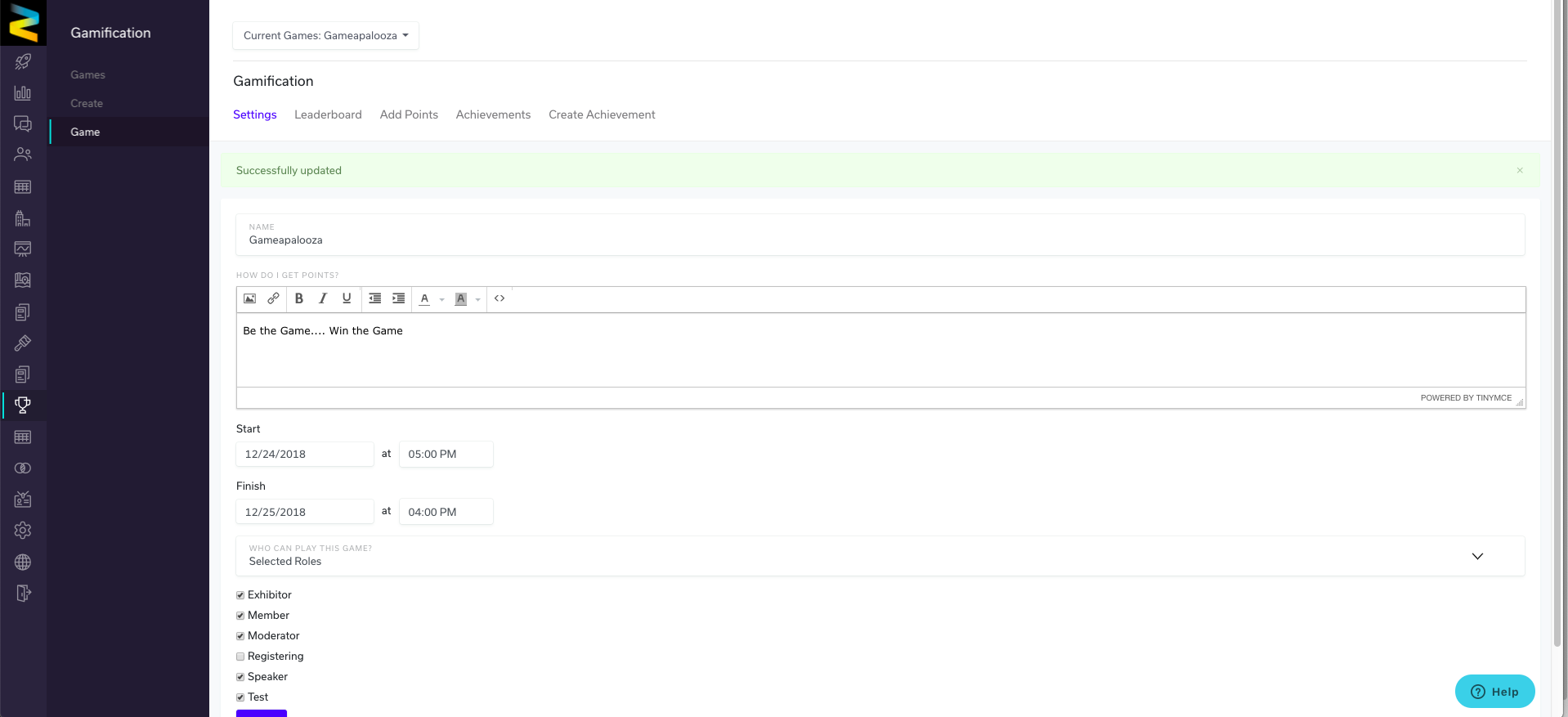Apply the text color A swatch

pos(424,298)
